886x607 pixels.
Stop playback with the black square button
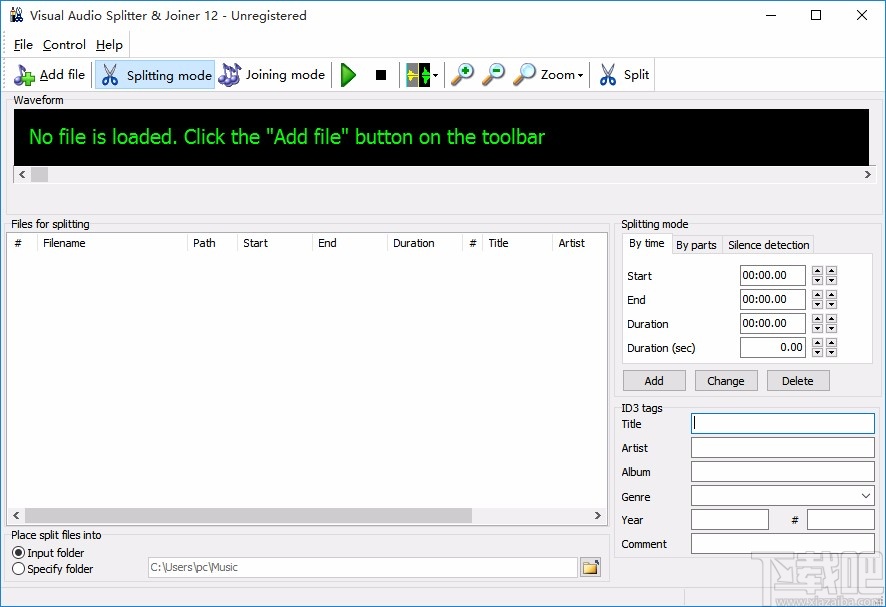click(x=381, y=75)
